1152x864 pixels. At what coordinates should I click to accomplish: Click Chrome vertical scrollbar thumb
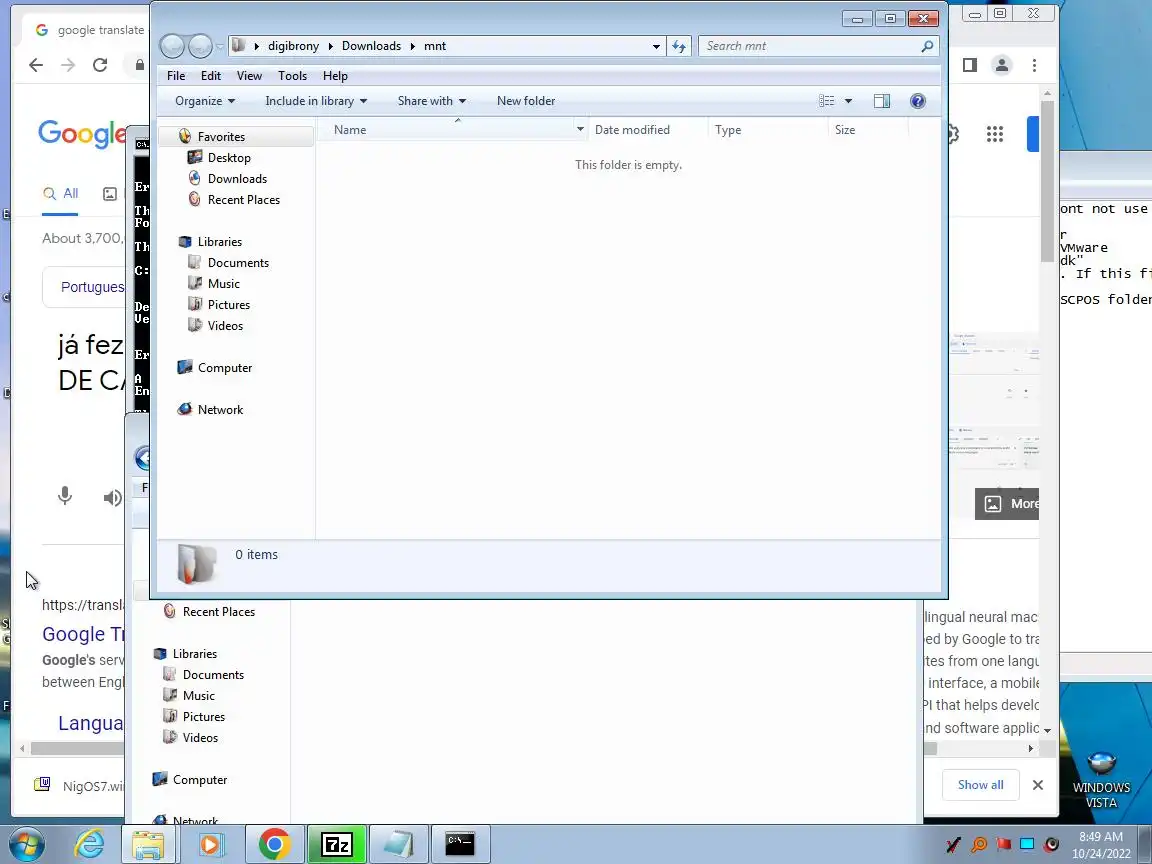click(1048, 181)
